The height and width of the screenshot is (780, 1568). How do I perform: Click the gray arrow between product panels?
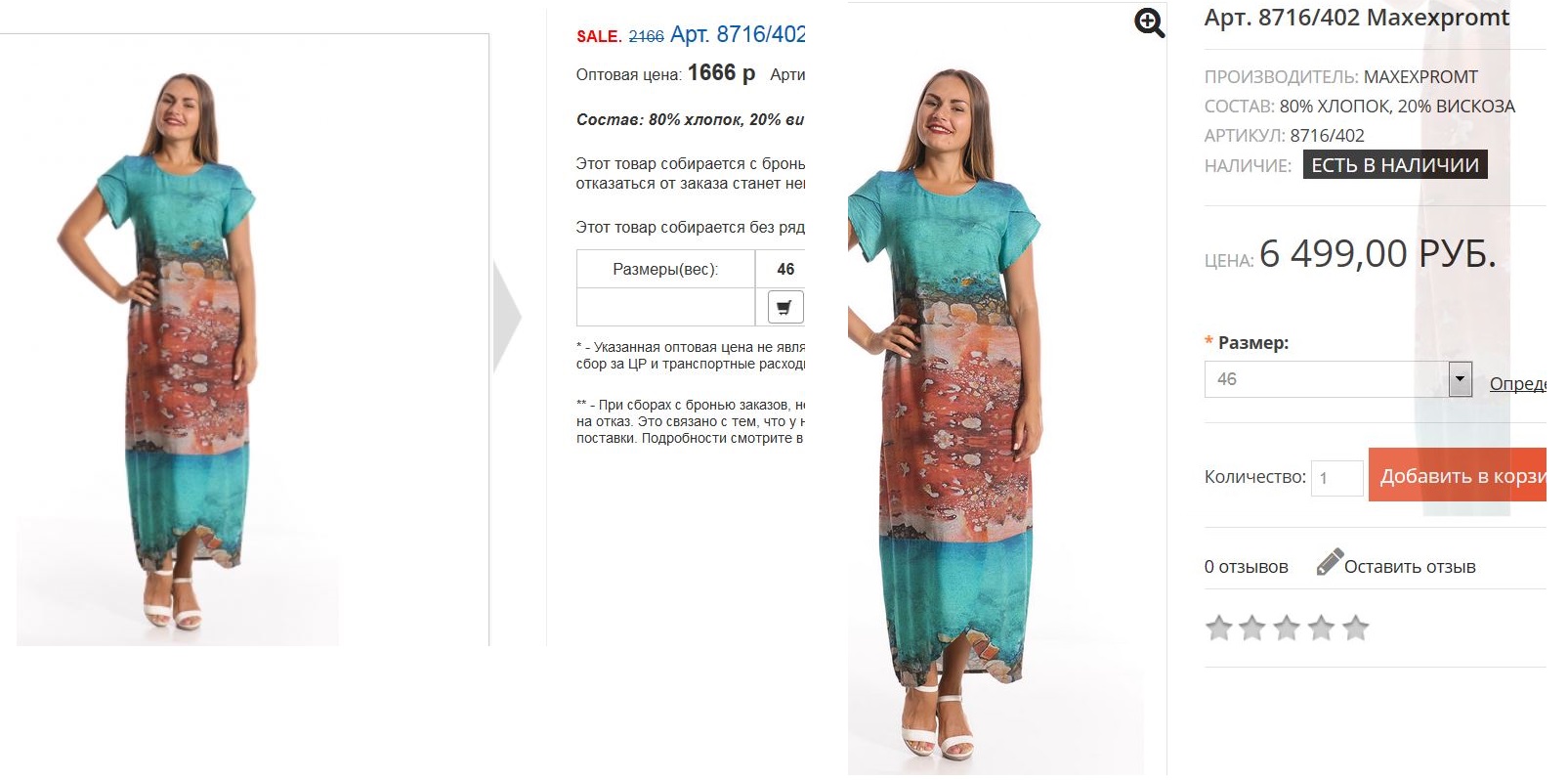(507, 317)
